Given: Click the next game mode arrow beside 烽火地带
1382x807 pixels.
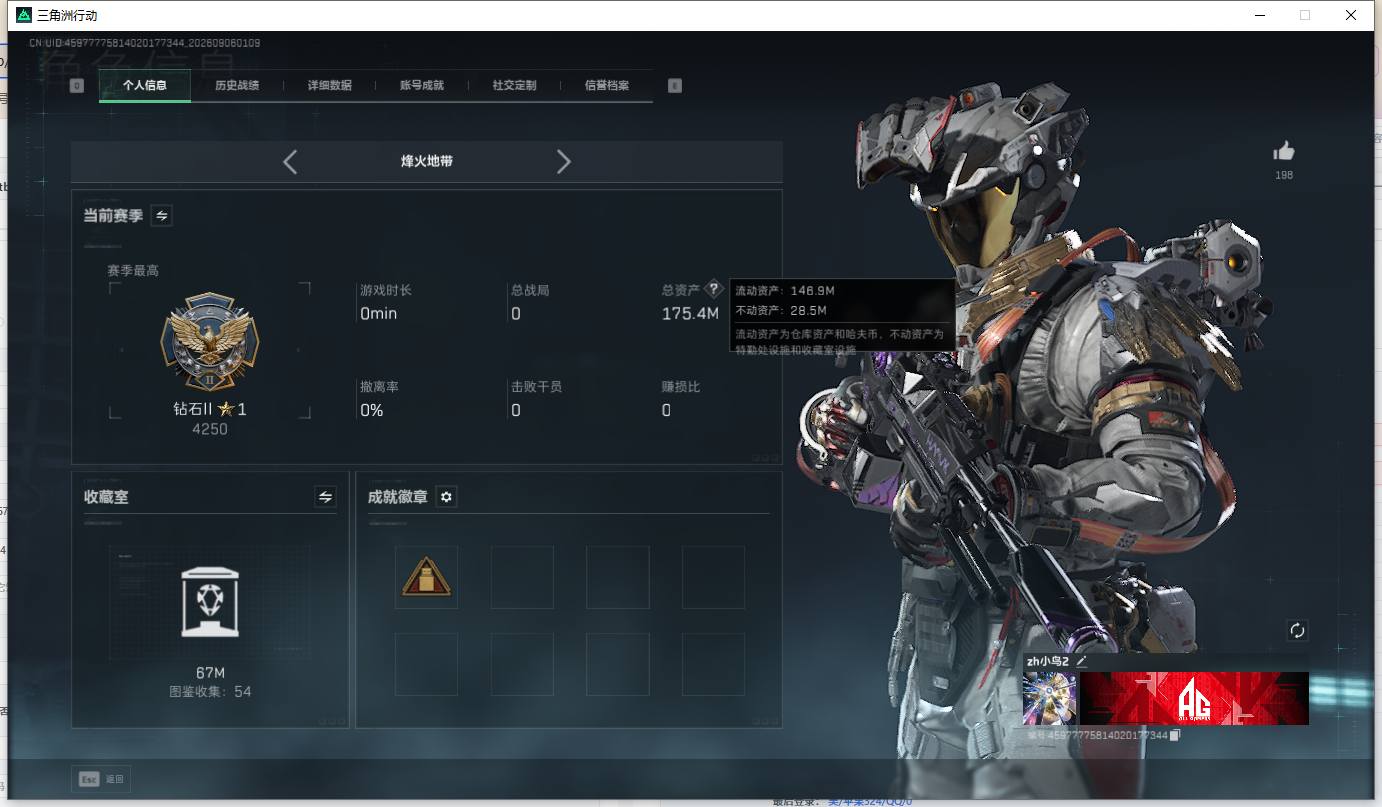Looking at the screenshot, I should (563, 161).
